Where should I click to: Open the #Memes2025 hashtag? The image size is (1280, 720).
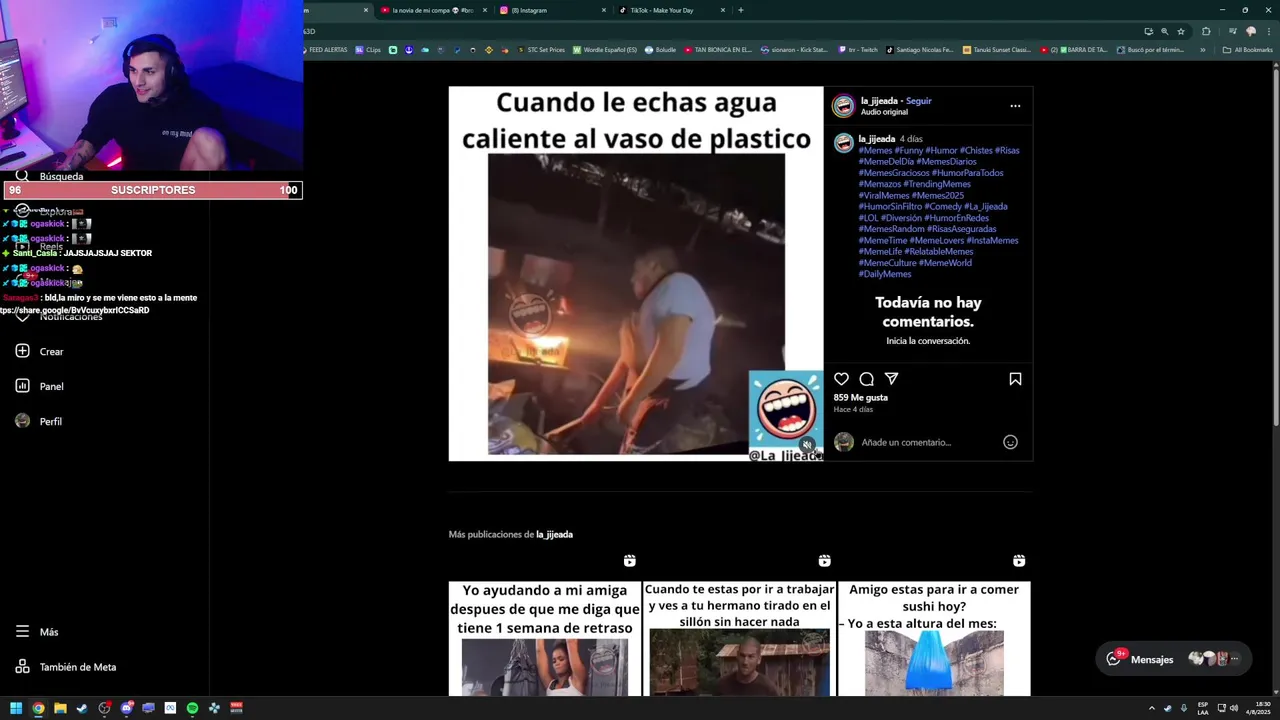938,195
